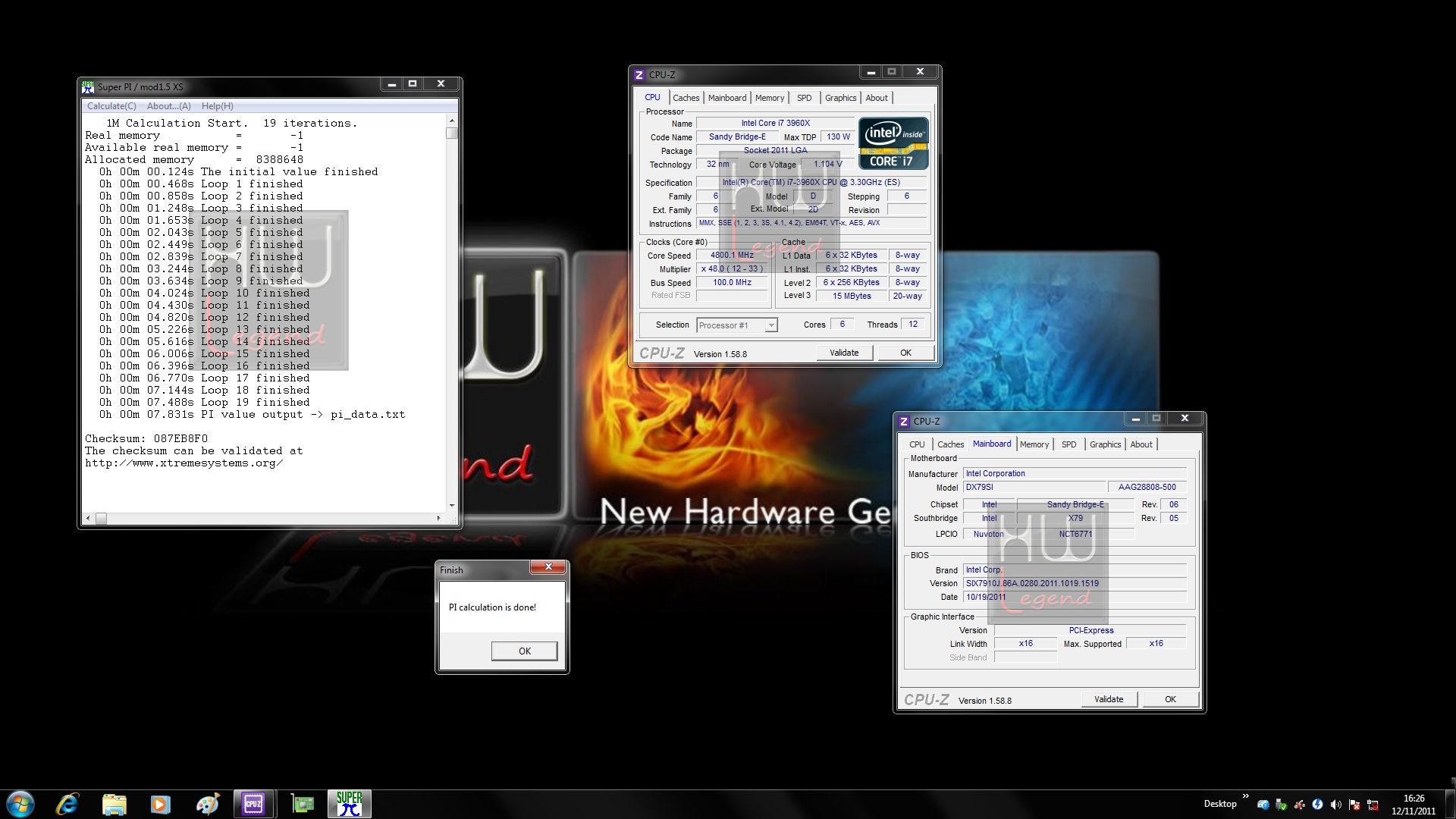This screenshot has width=1456, height=819.
Task: Click the Bus Speed 100.0 MHz value
Action: (x=732, y=283)
